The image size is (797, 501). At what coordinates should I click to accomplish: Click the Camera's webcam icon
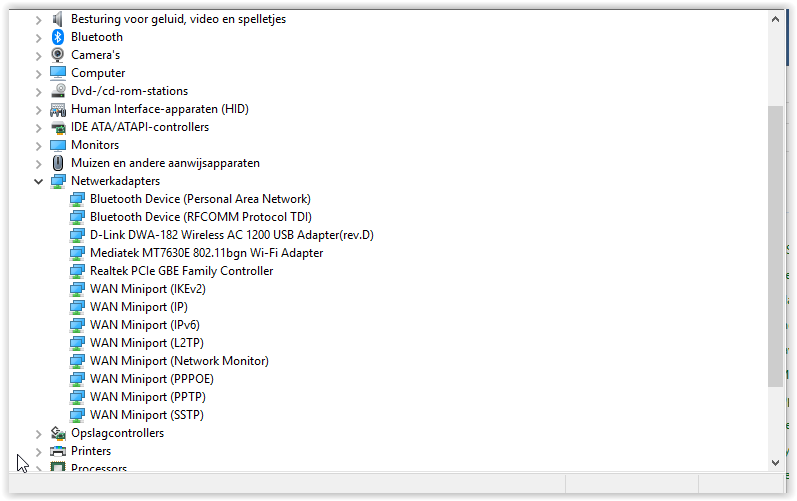[58, 55]
